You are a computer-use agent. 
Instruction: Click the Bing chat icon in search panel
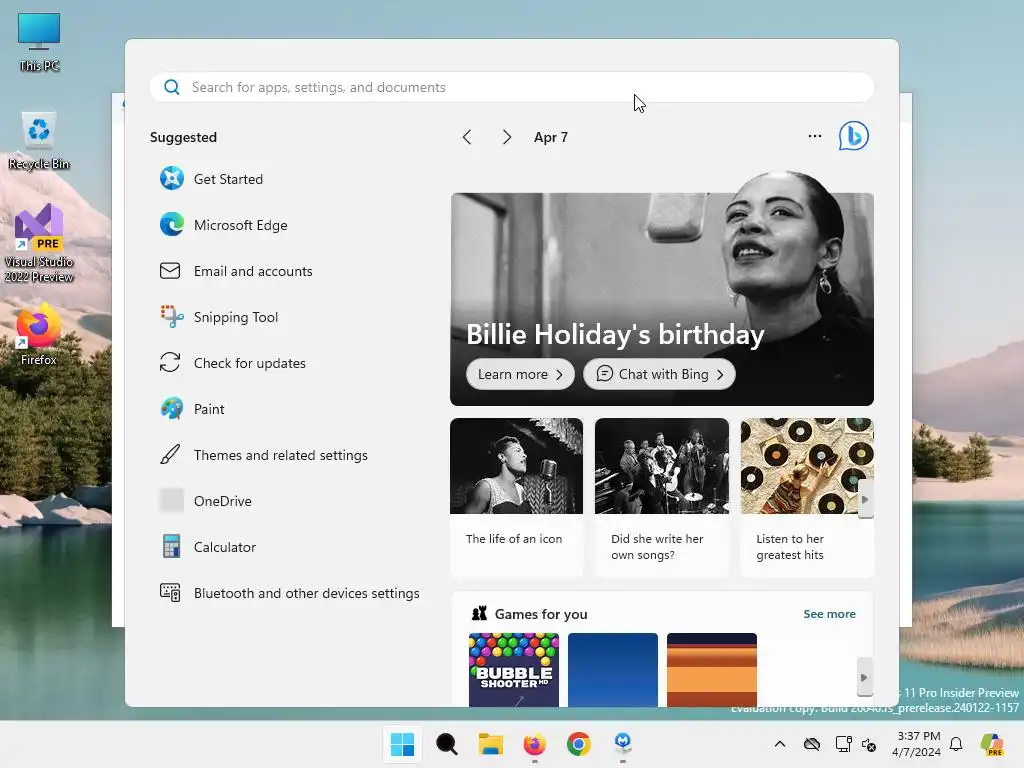(854, 136)
